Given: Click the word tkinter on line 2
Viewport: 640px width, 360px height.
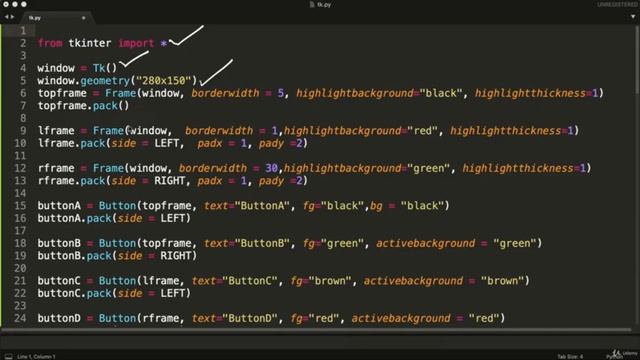Looking at the screenshot, I should [x=90, y=43].
